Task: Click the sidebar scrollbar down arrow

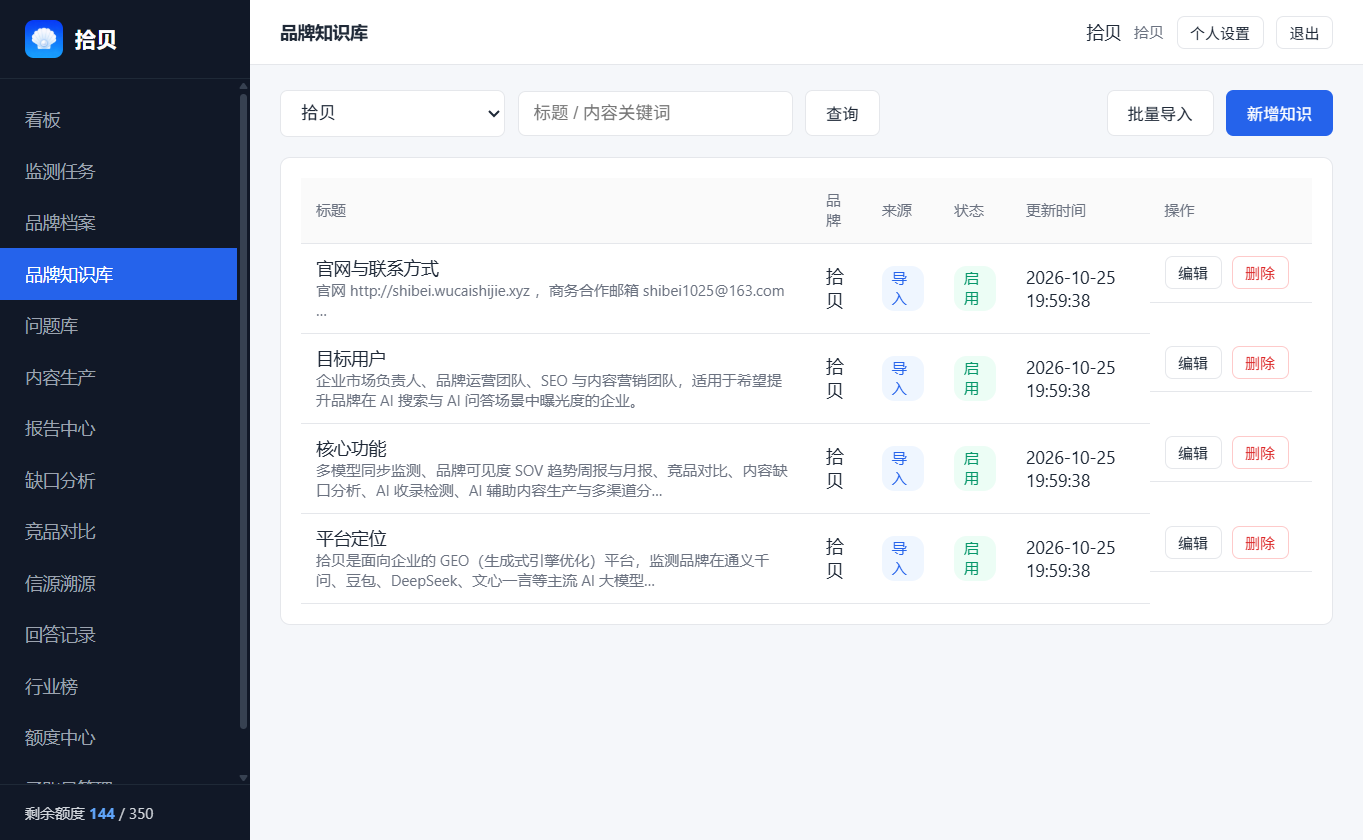Action: 243,777
